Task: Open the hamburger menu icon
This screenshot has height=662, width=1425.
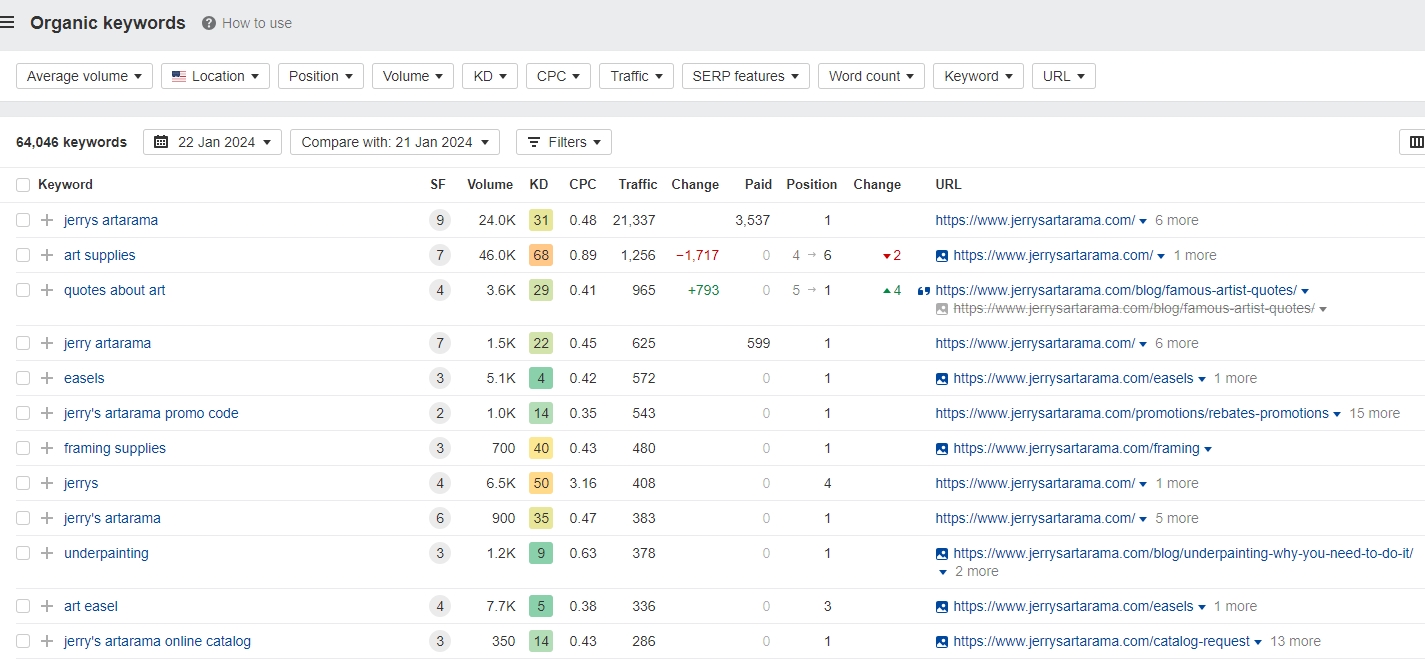Action: (x=7, y=23)
